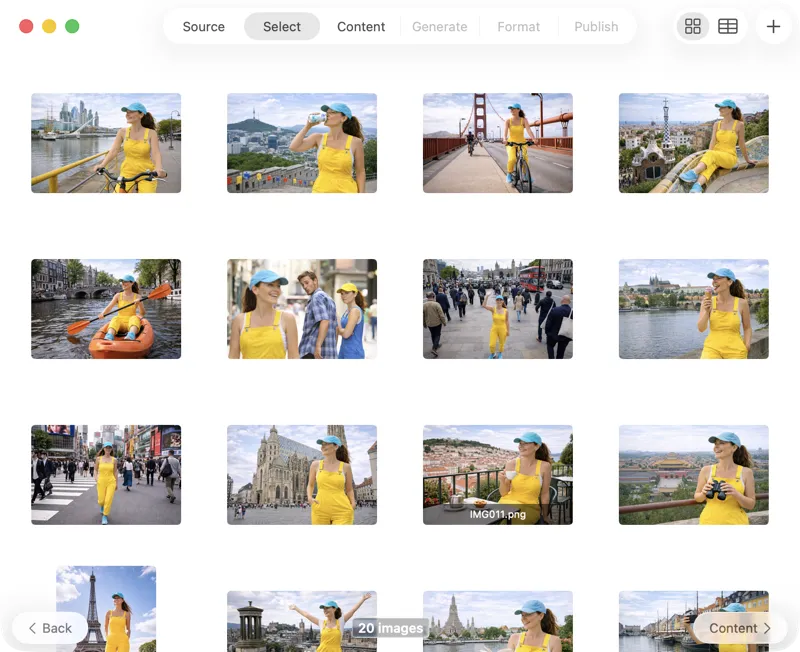Screen dimensions: 800x652
Task: Open the Publish tab
Action: pyautogui.click(x=596, y=27)
